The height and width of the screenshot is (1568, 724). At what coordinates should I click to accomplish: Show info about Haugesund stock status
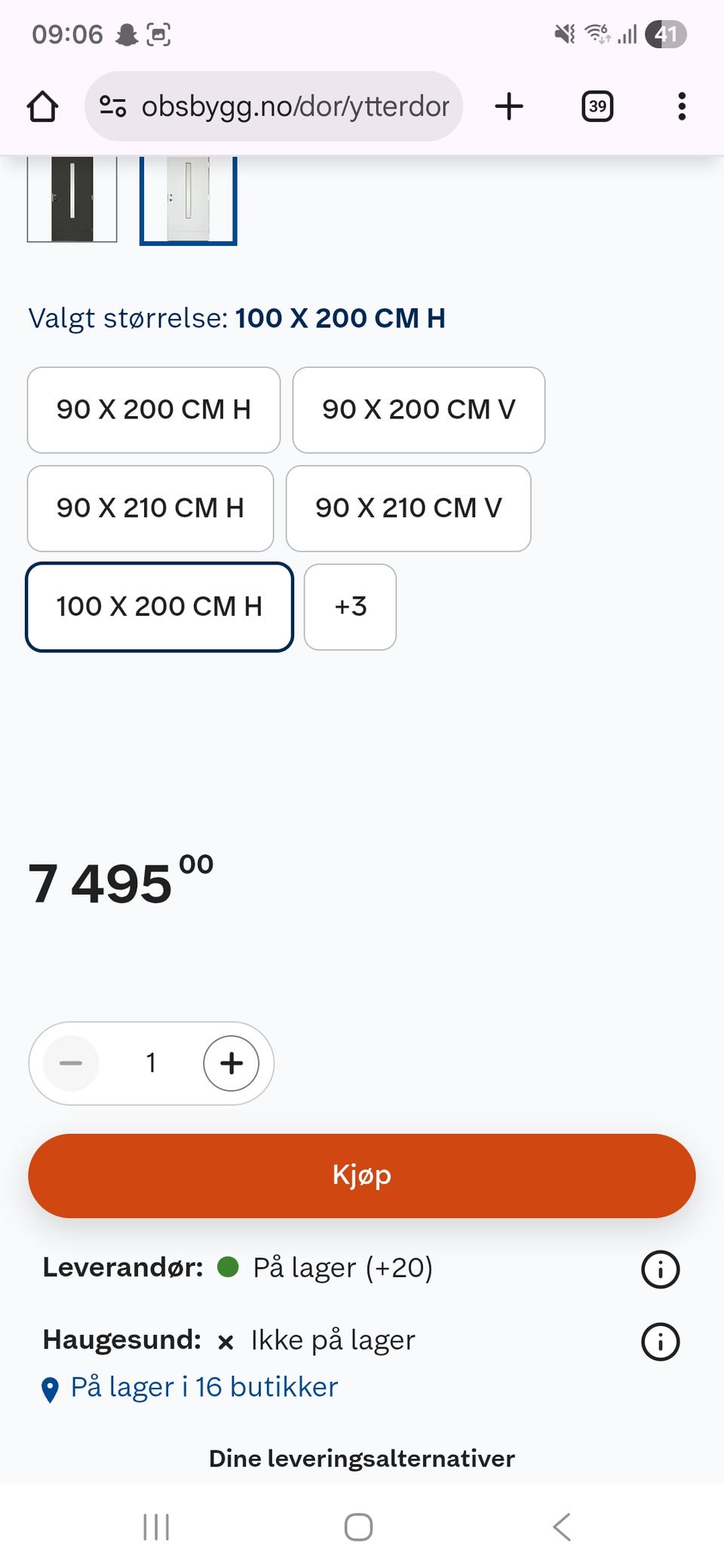(x=660, y=1342)
